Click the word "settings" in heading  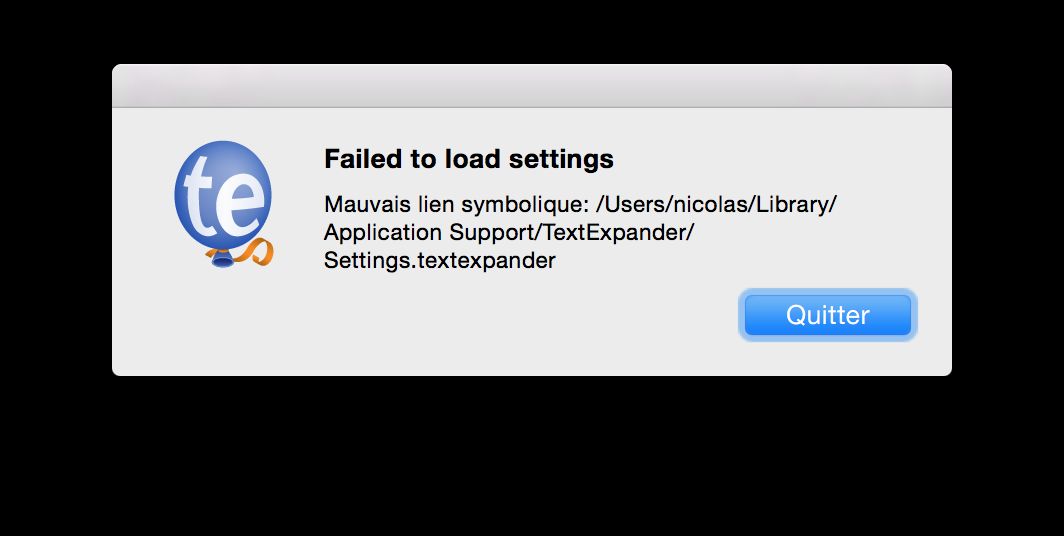tap(561, 160)
